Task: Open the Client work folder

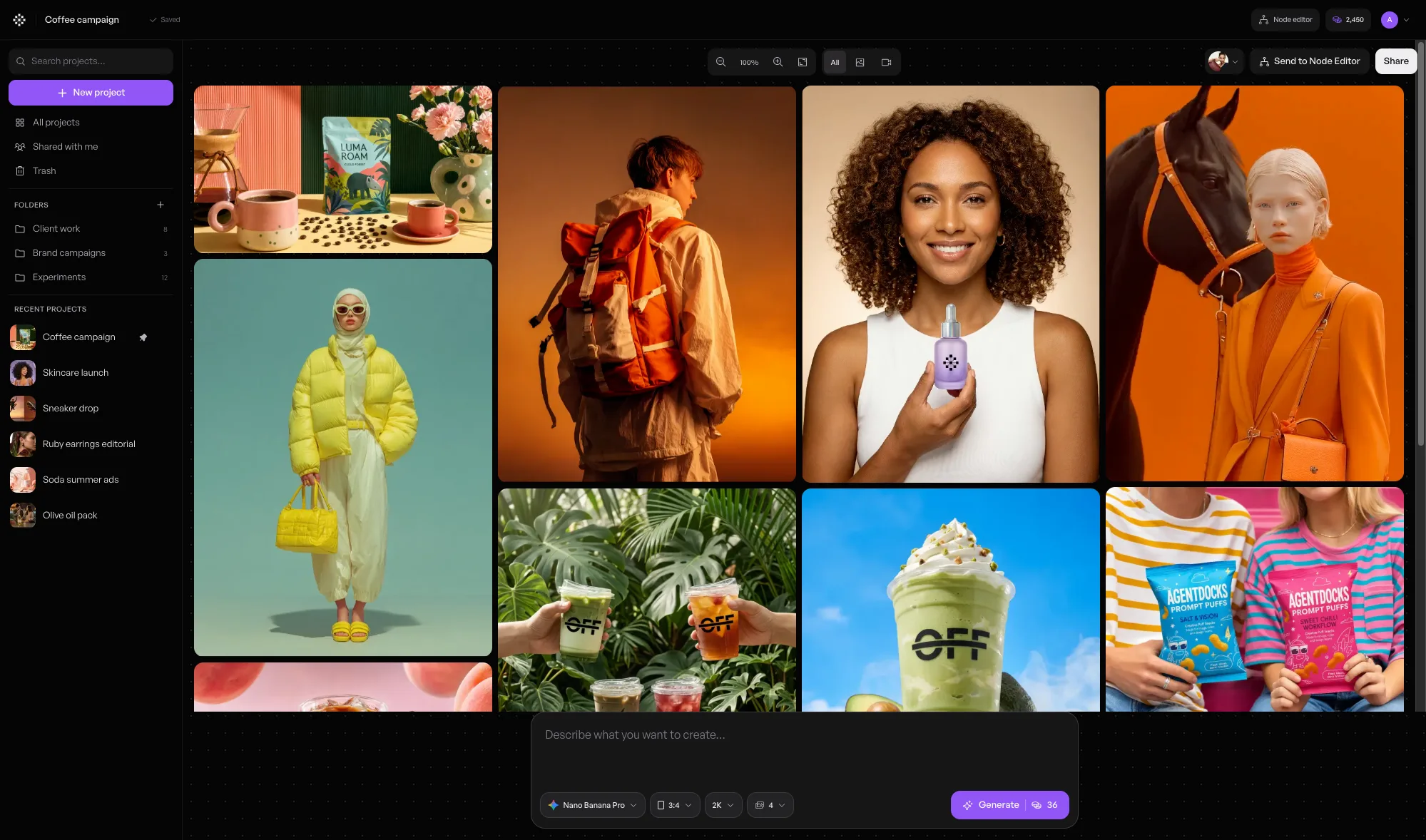Action: pyautogui.click(x=91, y=229)
